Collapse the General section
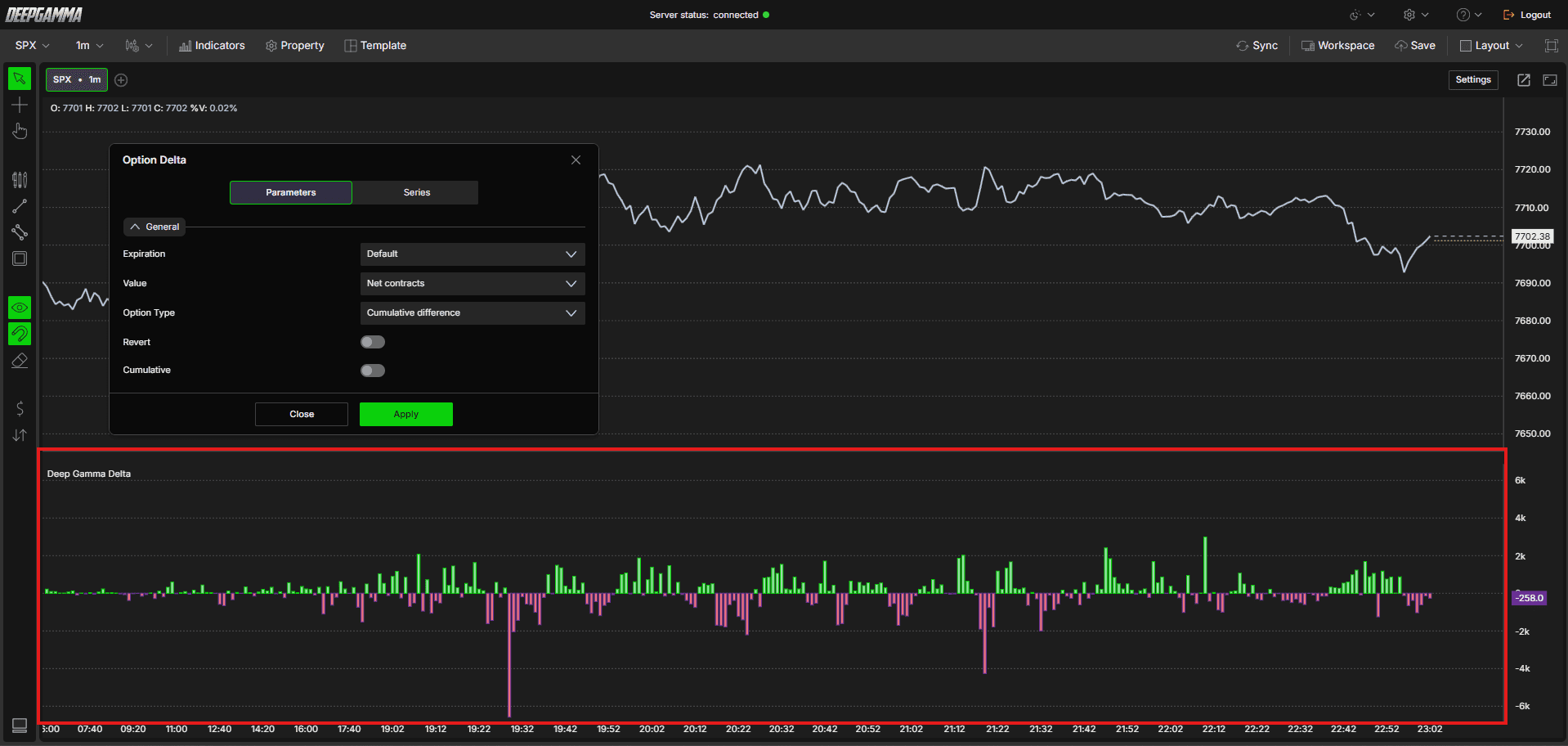 [155, 227]
